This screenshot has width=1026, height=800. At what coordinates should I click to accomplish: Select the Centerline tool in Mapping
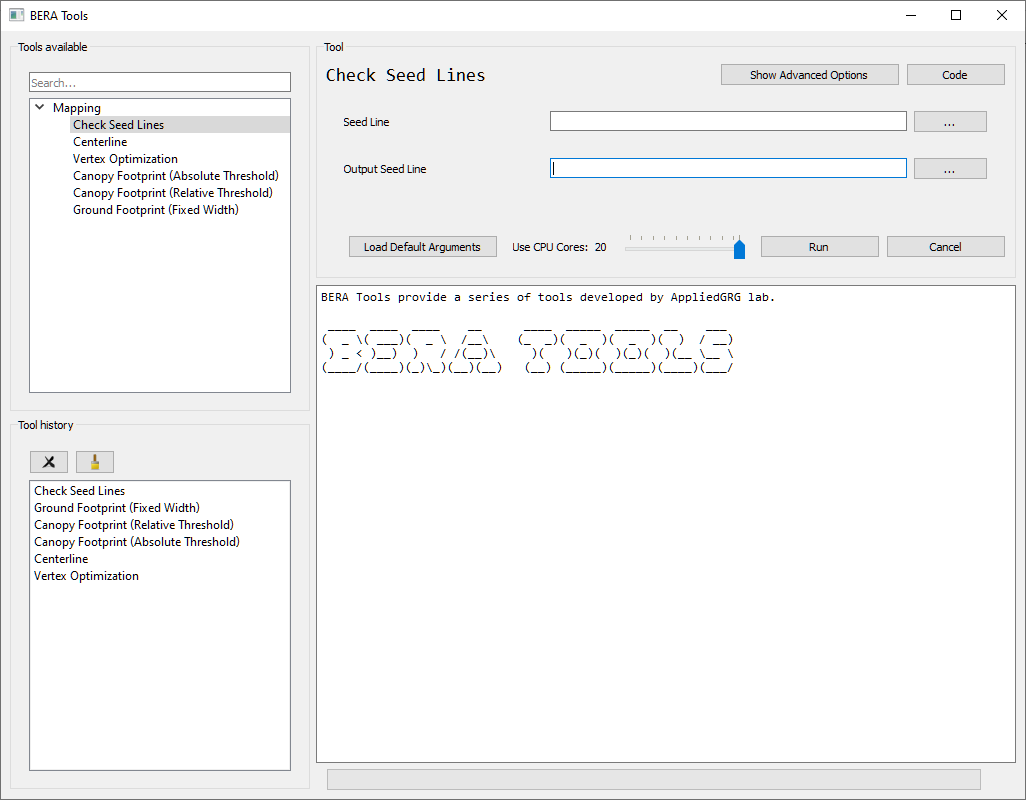point(99,141)
